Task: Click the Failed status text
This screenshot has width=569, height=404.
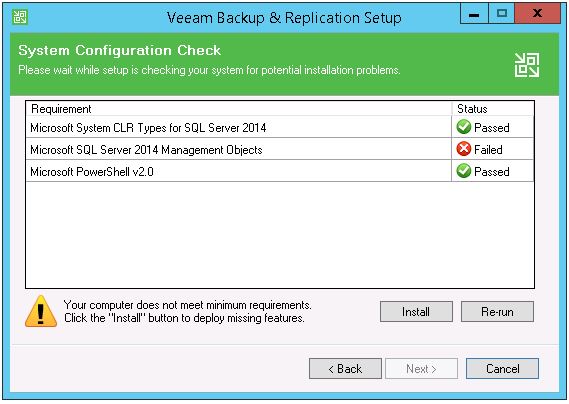Action: click(x=488, y=150)
